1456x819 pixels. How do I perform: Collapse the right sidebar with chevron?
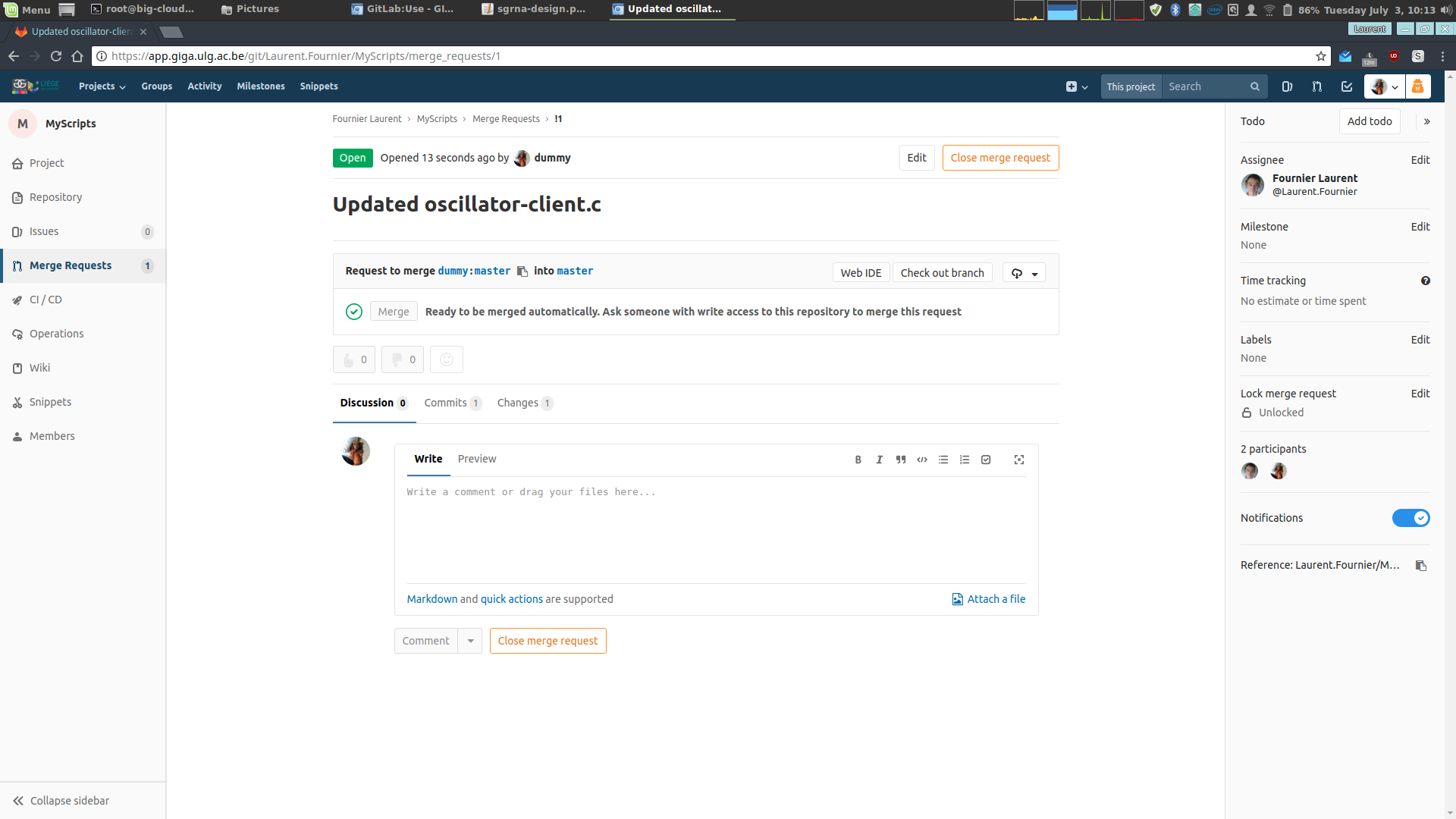point(1426,121)
